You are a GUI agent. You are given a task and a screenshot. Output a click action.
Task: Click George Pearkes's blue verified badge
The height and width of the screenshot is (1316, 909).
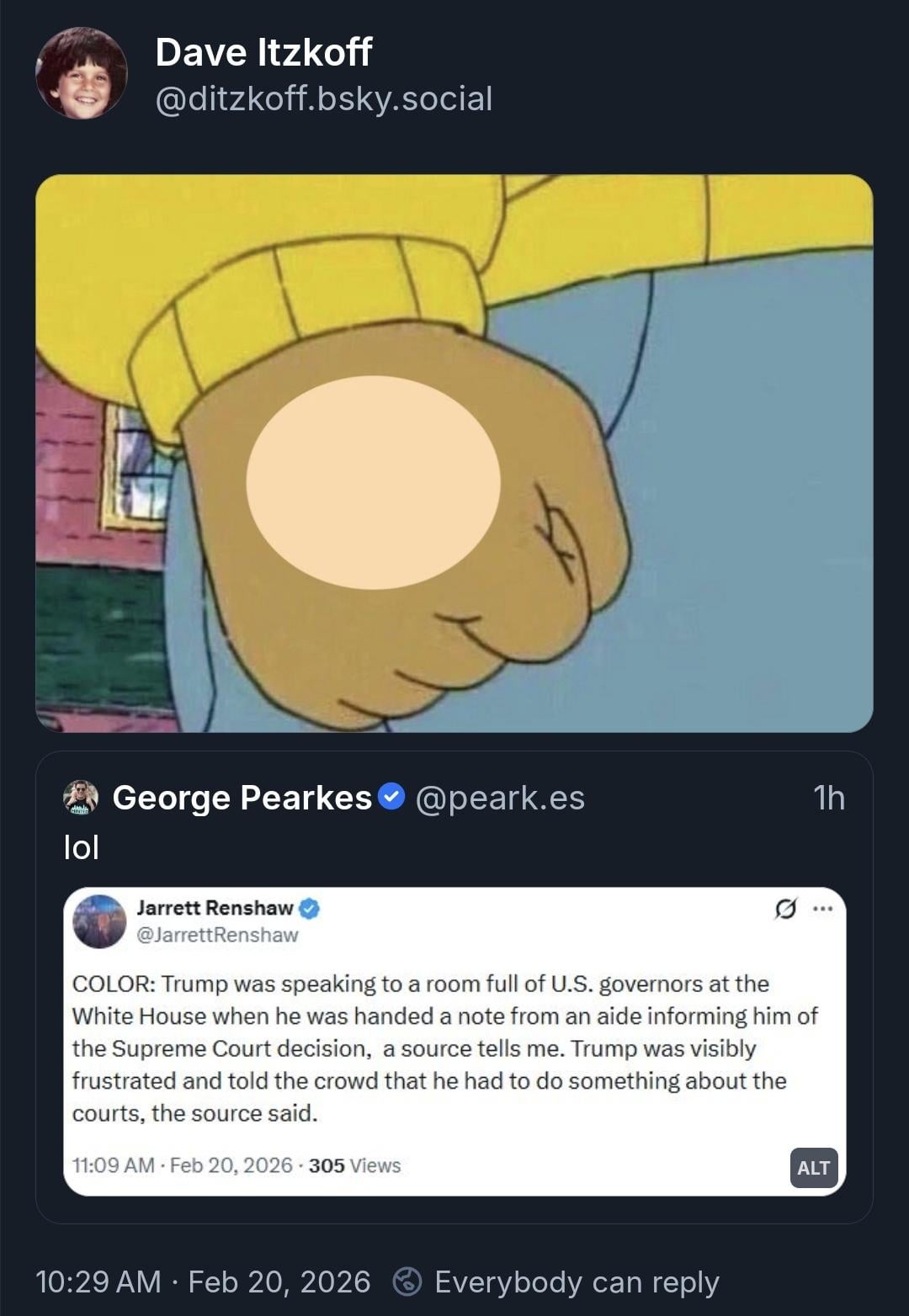tap(391, 796)
